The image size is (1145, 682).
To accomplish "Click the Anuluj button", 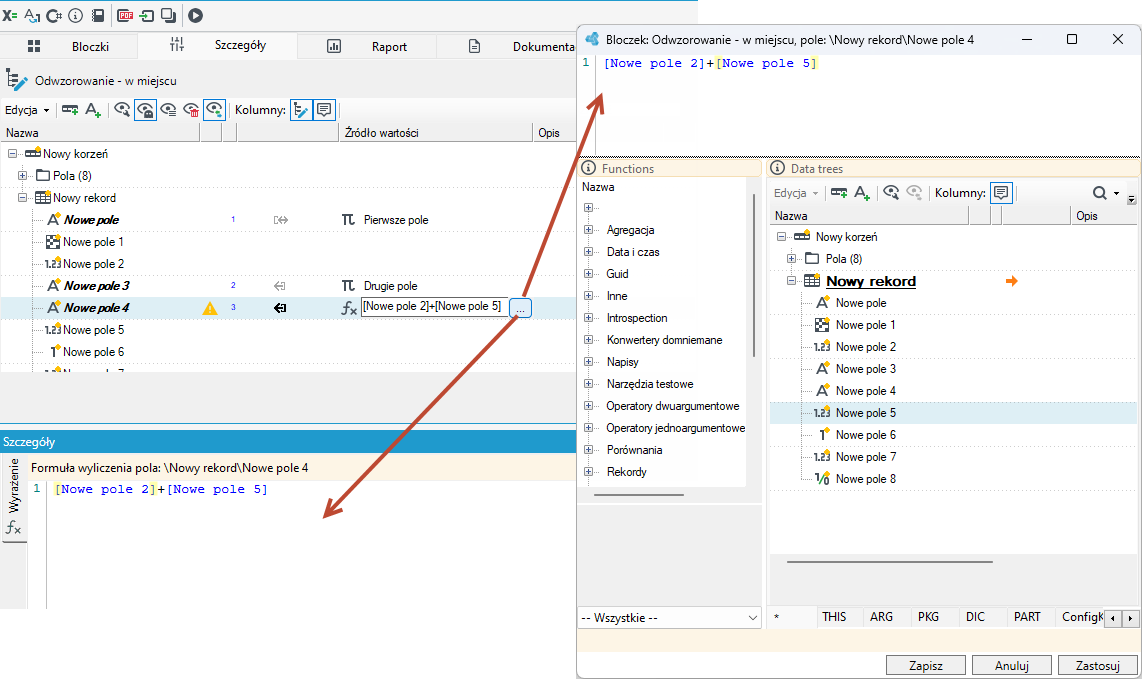I will point(1012,665).
